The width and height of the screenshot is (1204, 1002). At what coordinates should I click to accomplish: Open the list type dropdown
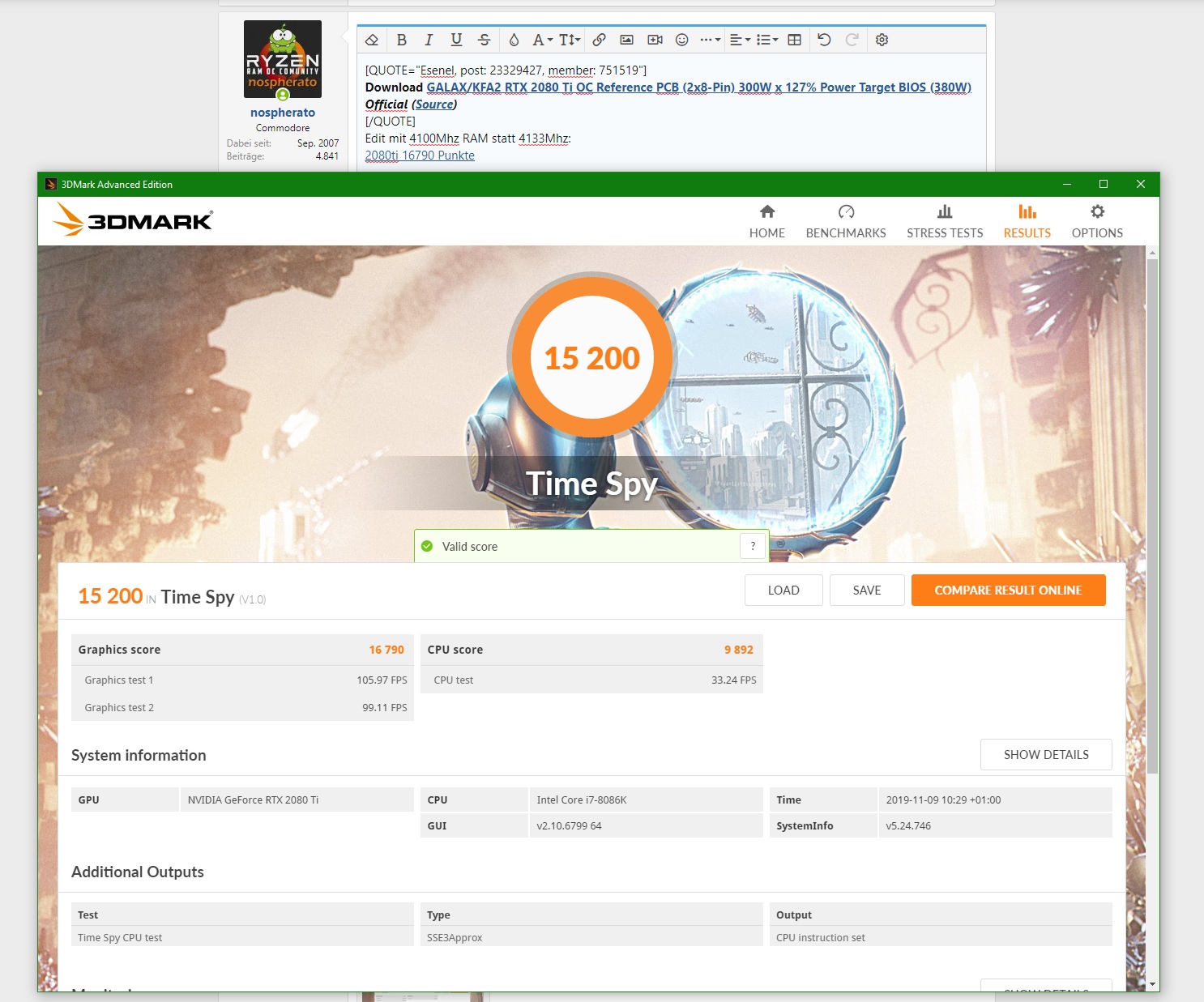766,40
